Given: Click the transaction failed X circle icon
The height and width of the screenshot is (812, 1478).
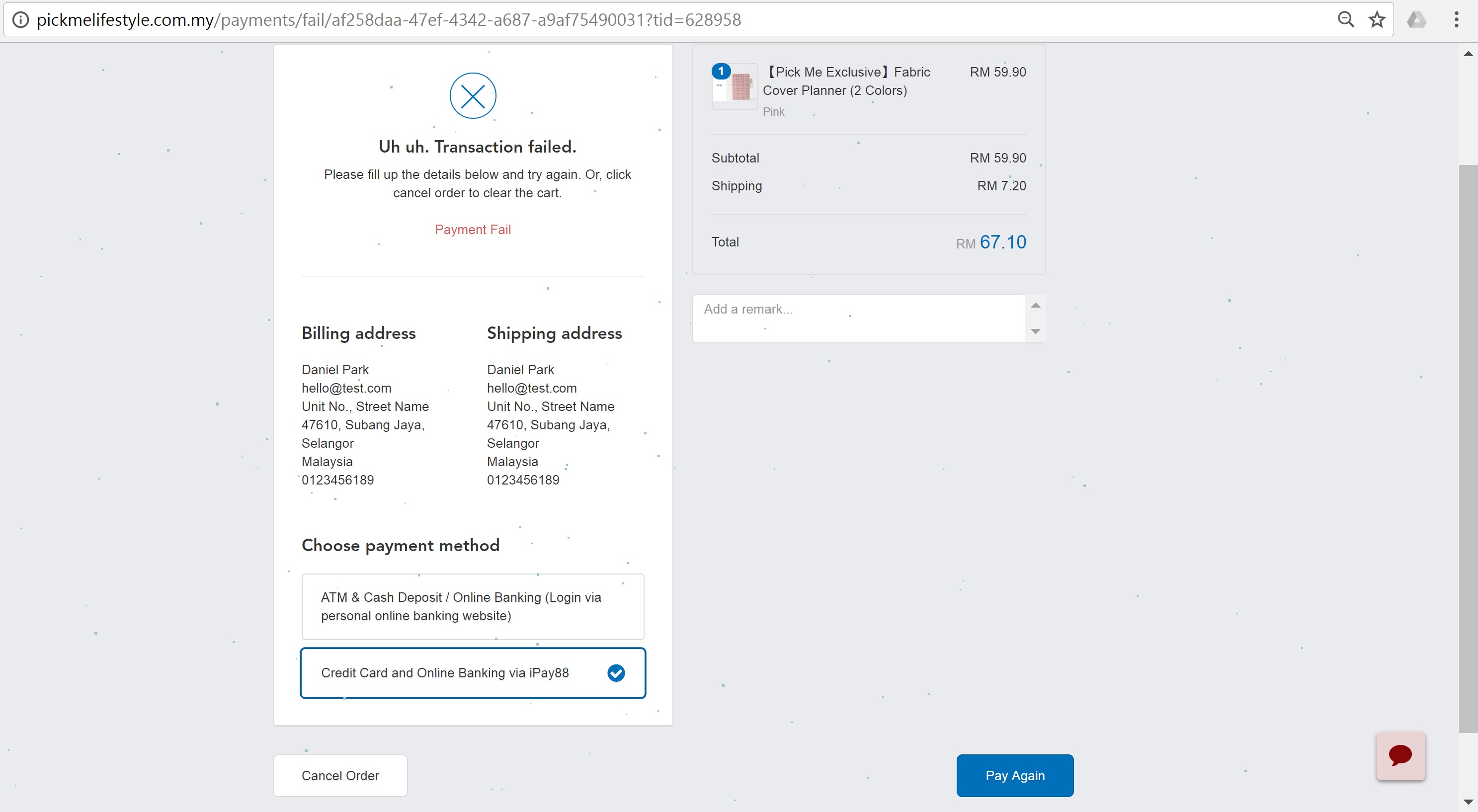Looking at the screenshot, I should point(473,96).
